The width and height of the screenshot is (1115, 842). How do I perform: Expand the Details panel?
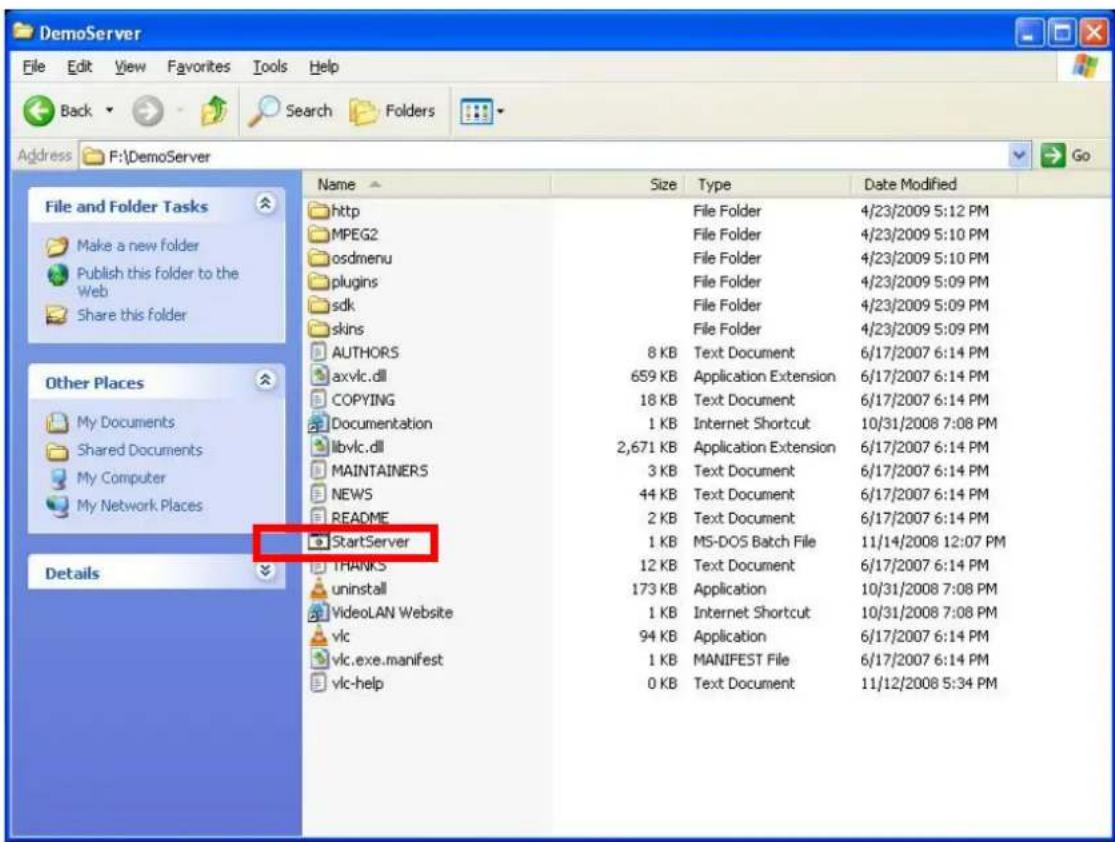tap(265, 571)
